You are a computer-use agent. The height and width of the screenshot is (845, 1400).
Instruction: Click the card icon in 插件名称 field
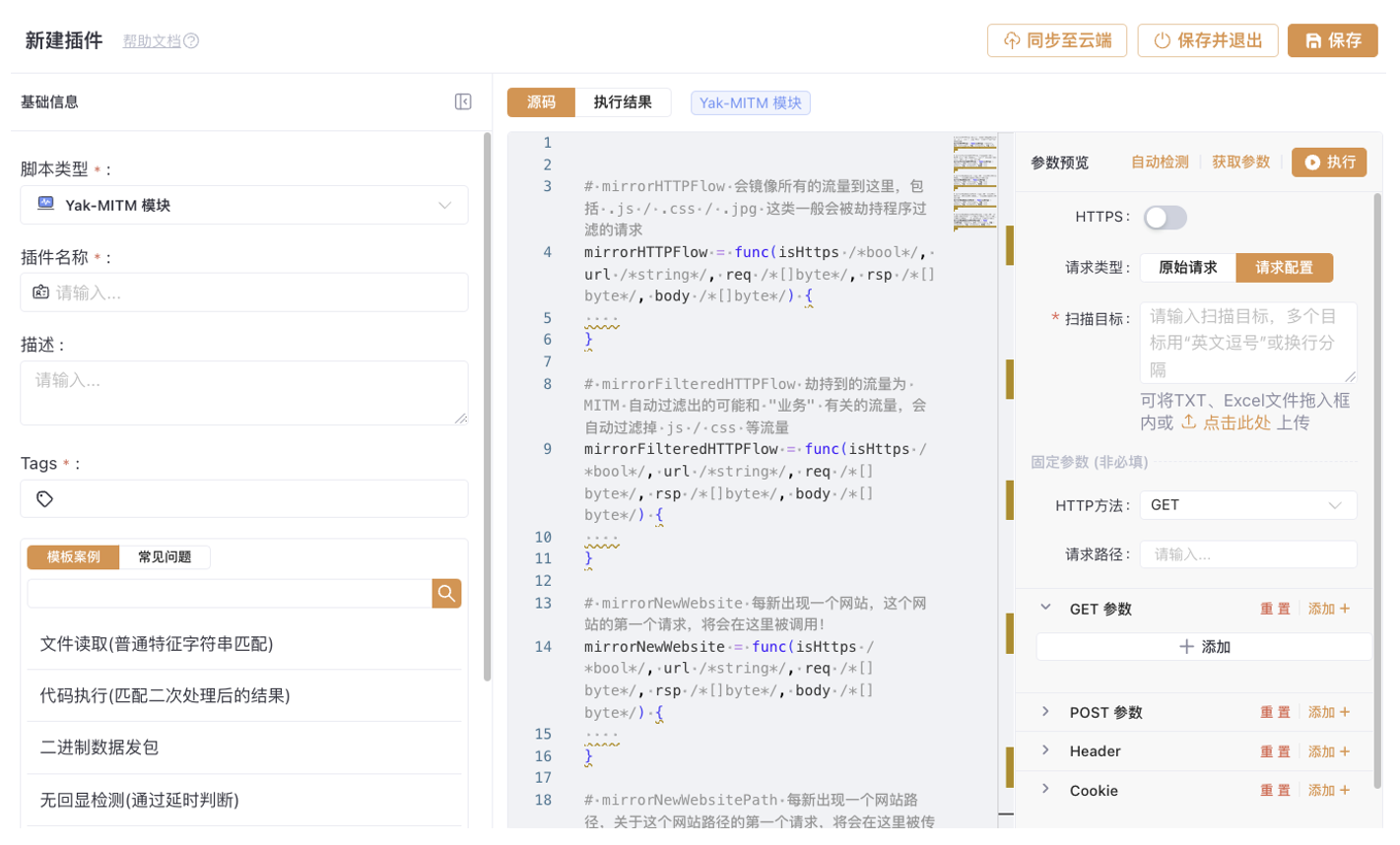[x=40, y=292]
